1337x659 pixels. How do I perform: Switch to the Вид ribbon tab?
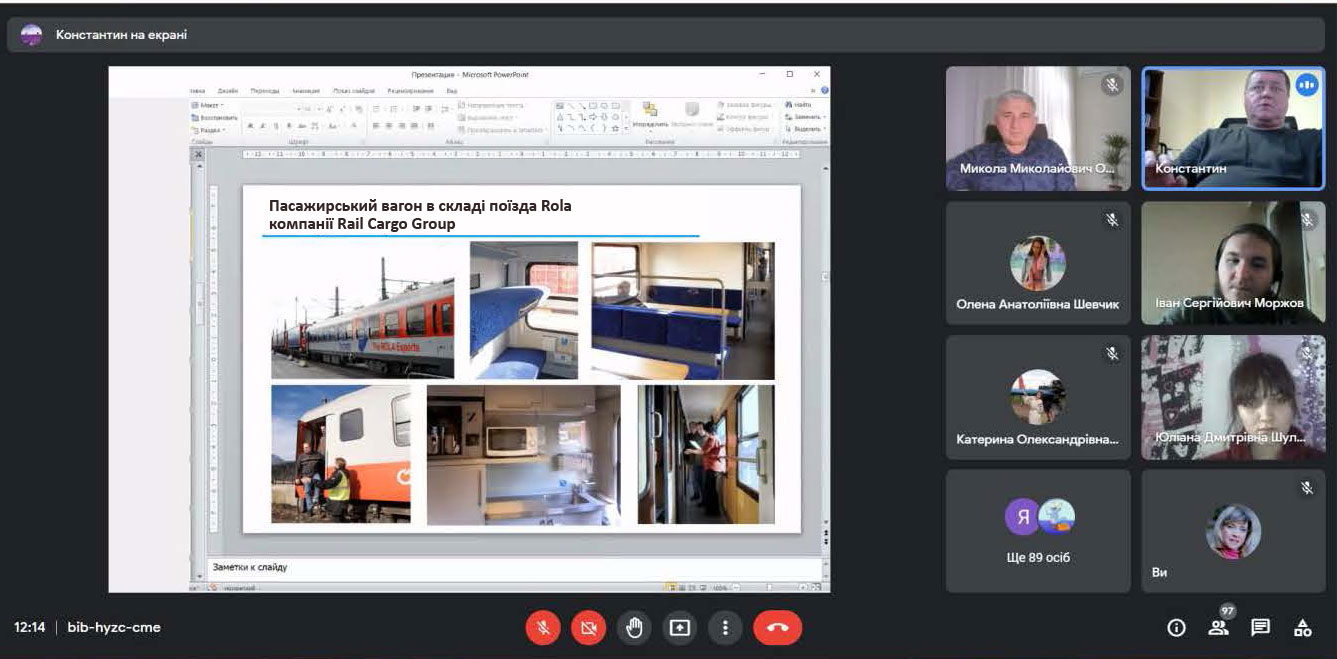(x=452, y=90)
